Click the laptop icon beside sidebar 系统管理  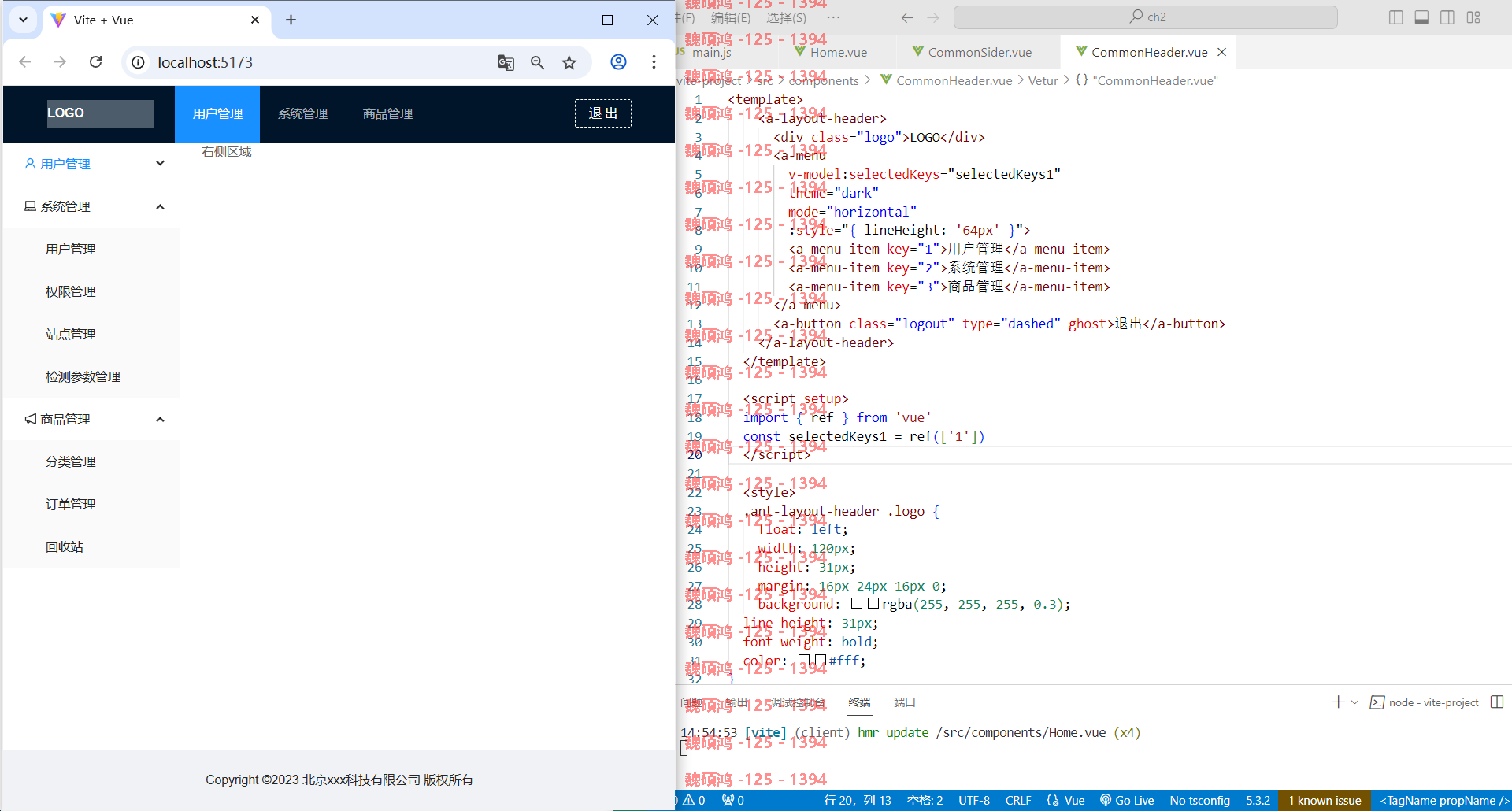tap(30, 206)
